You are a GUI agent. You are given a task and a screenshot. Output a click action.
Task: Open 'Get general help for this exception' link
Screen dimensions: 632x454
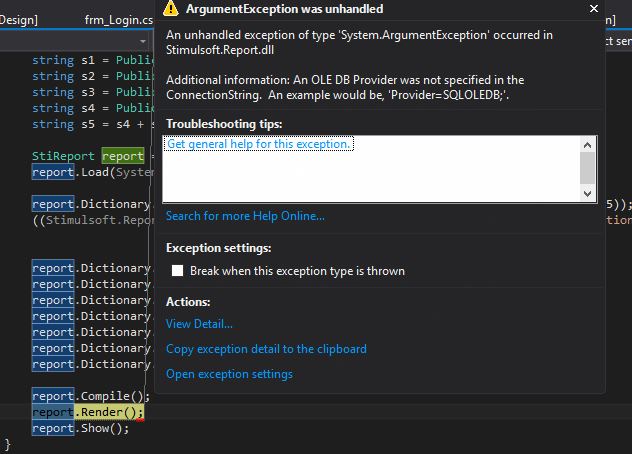click(x=258, y=144)
